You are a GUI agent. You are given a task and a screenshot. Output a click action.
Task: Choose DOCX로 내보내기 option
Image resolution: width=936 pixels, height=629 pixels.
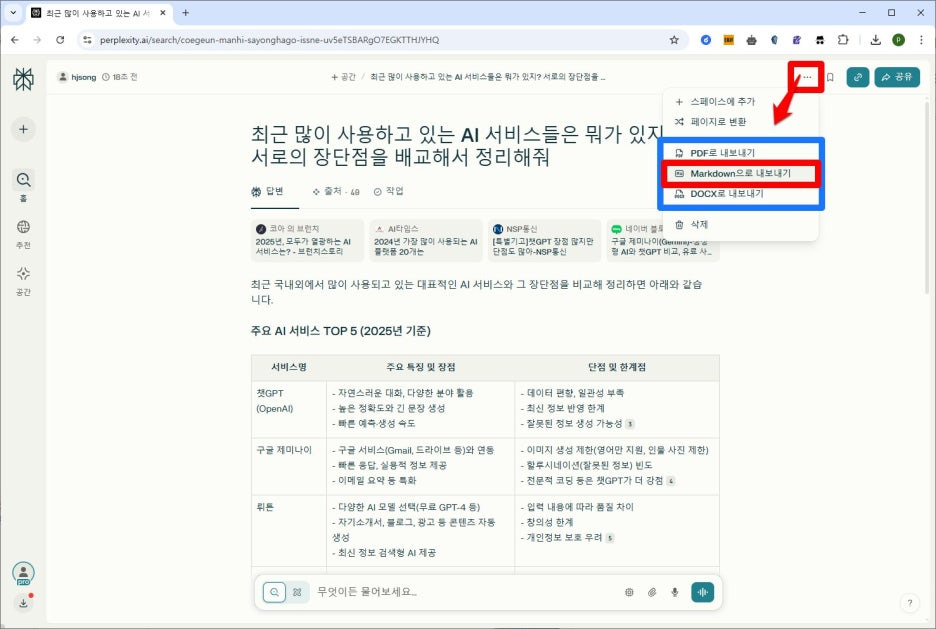[x=740, y=194]
